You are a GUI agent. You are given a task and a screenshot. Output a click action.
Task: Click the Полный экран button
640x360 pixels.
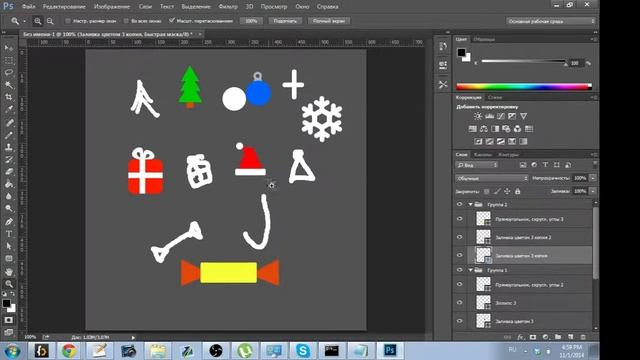pos(329,21)
